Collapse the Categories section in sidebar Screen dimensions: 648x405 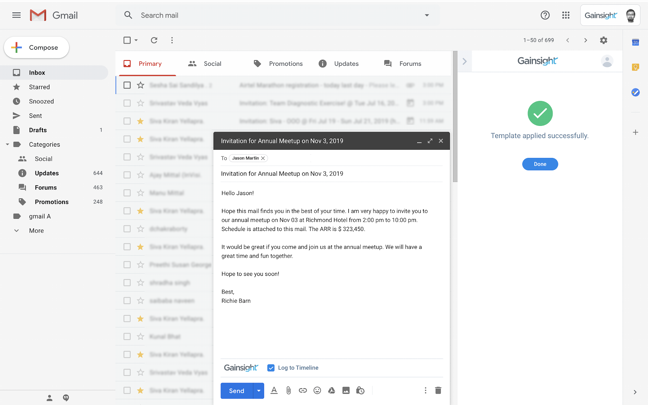8,145
